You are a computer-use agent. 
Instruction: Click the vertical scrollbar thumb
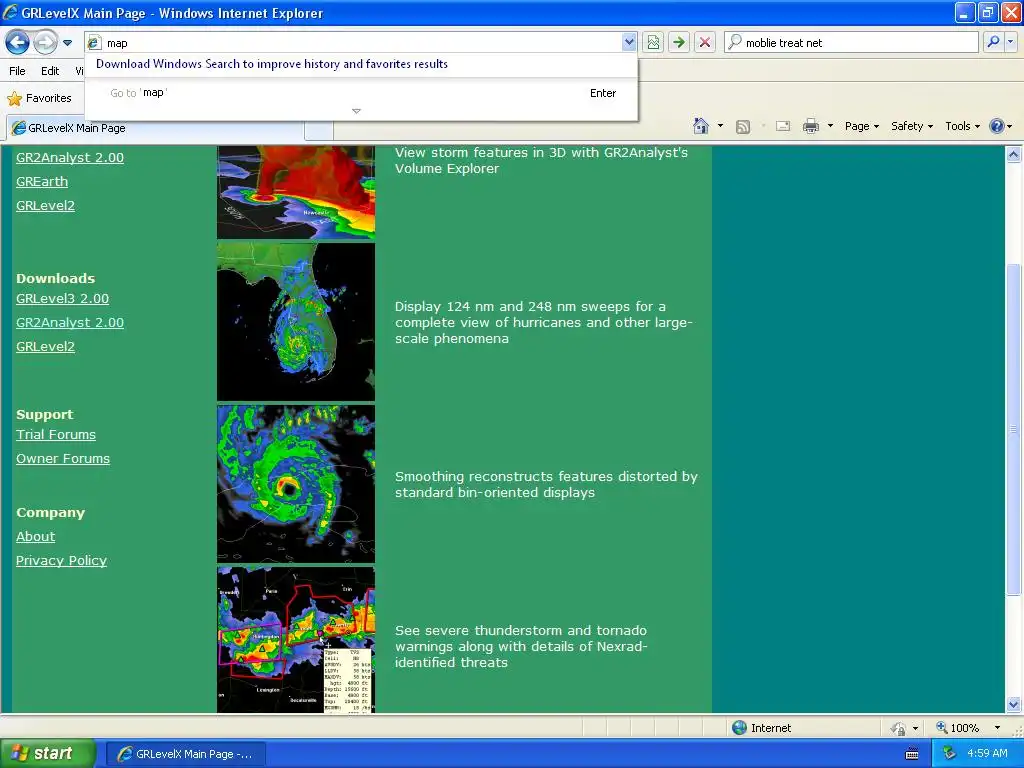1013,428
